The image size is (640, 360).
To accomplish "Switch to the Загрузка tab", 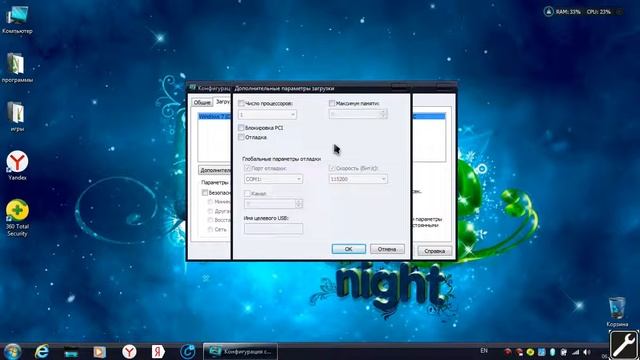I will [x=223, y=102].
